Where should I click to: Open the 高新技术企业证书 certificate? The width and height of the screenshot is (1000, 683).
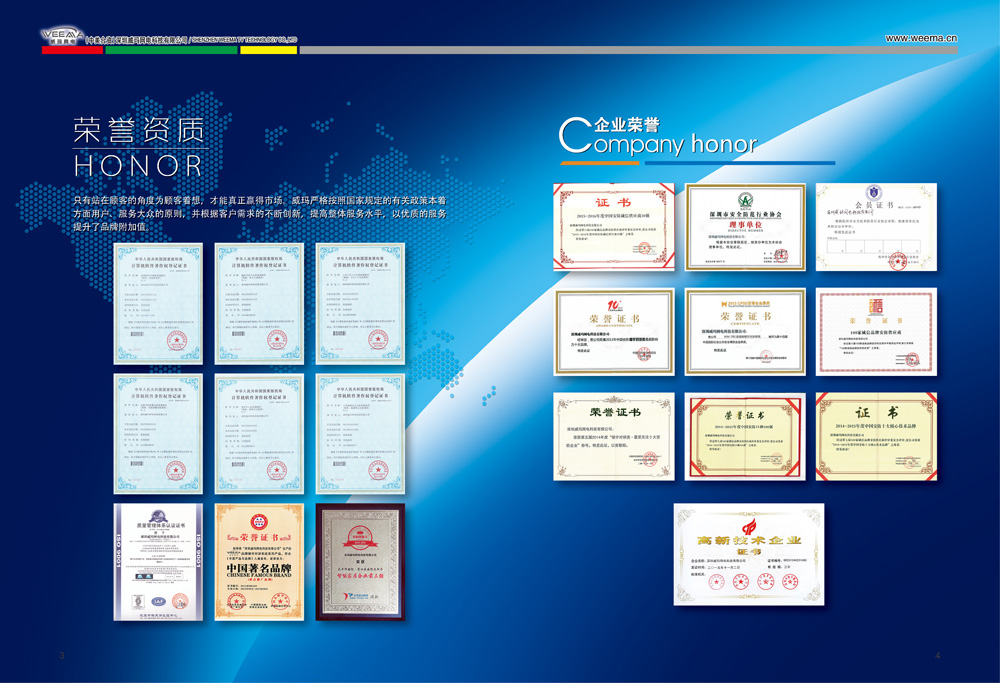(x=749, y=554)
